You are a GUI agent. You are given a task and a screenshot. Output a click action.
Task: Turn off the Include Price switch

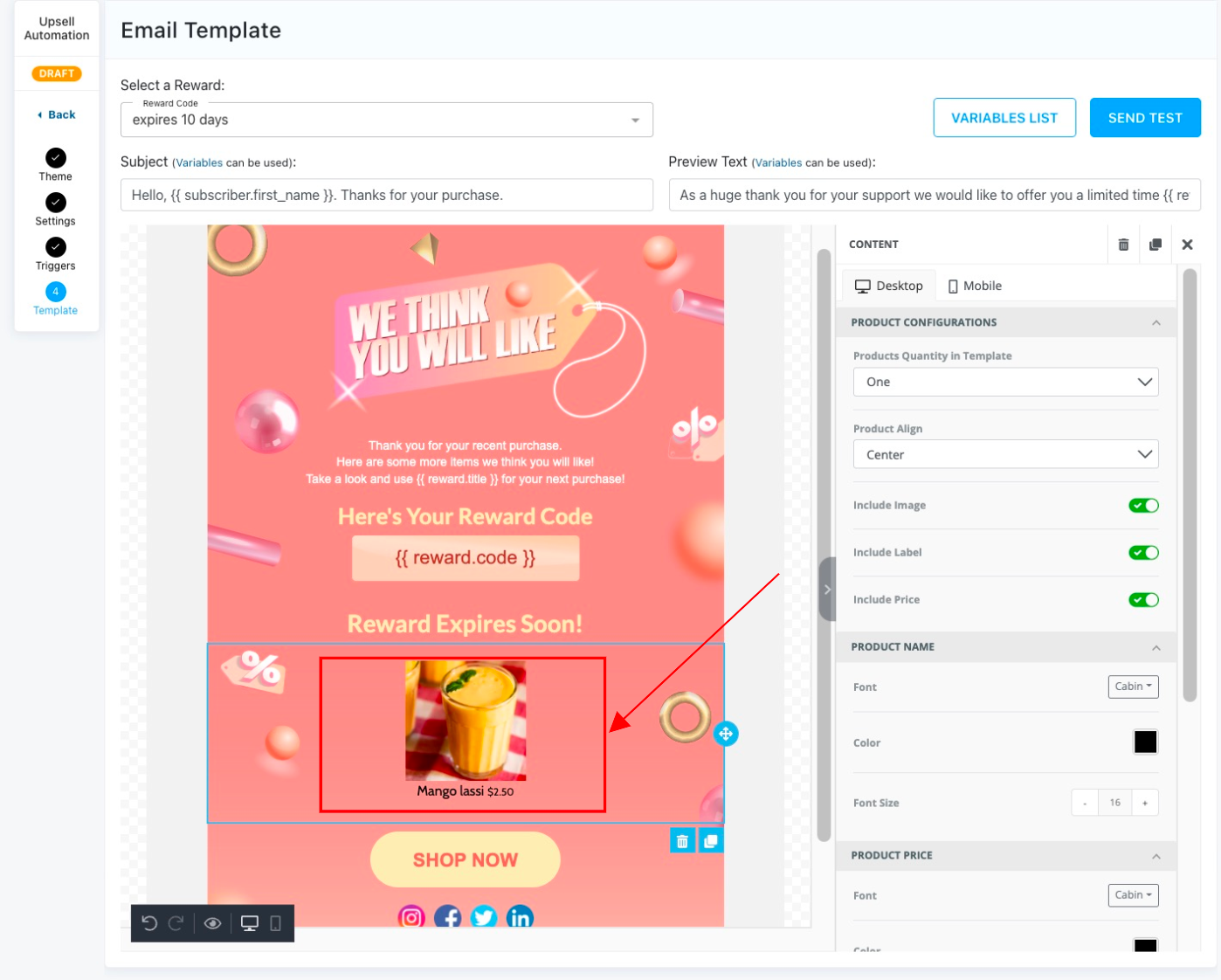coord(1143,600)
